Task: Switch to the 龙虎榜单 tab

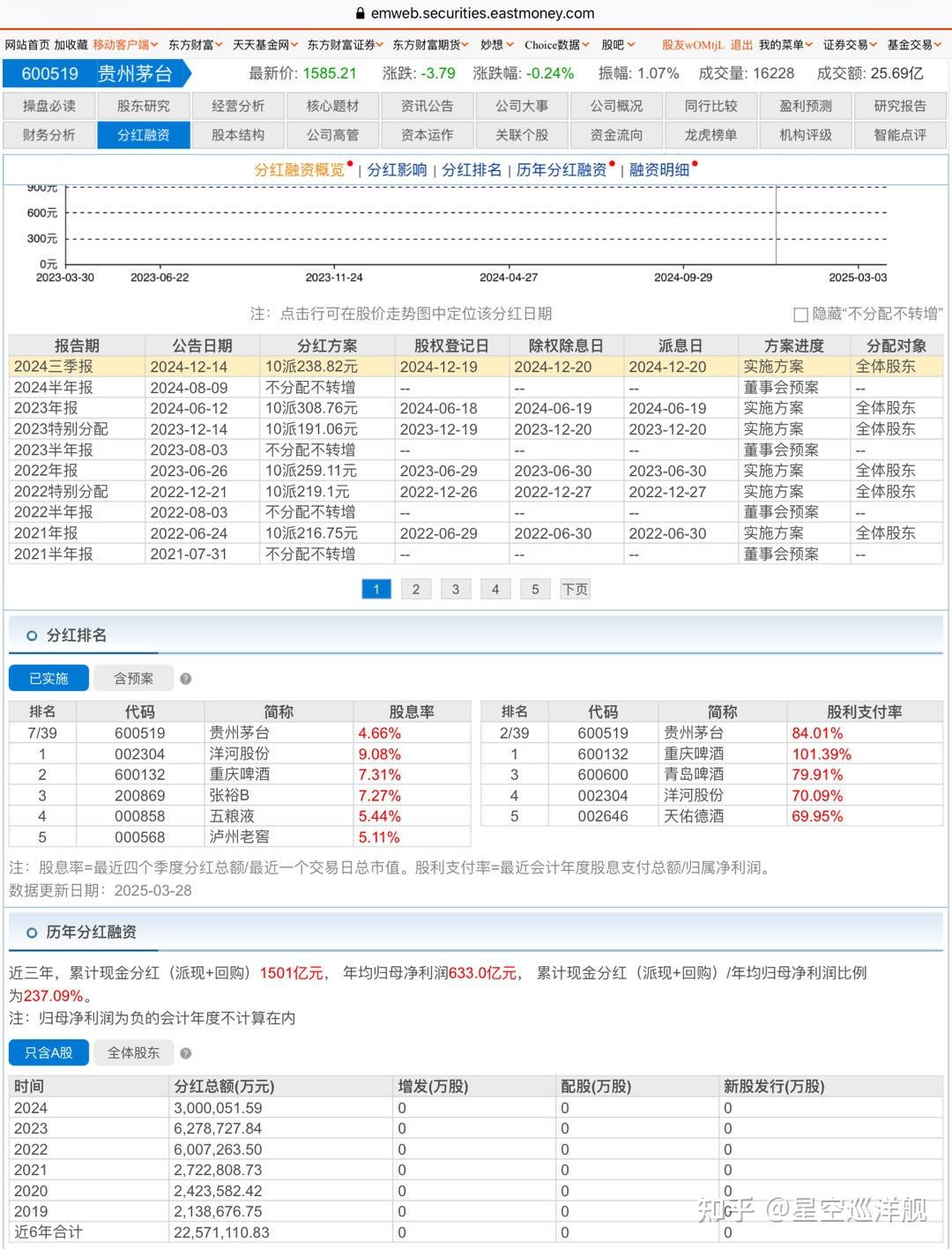Action: 711,135
